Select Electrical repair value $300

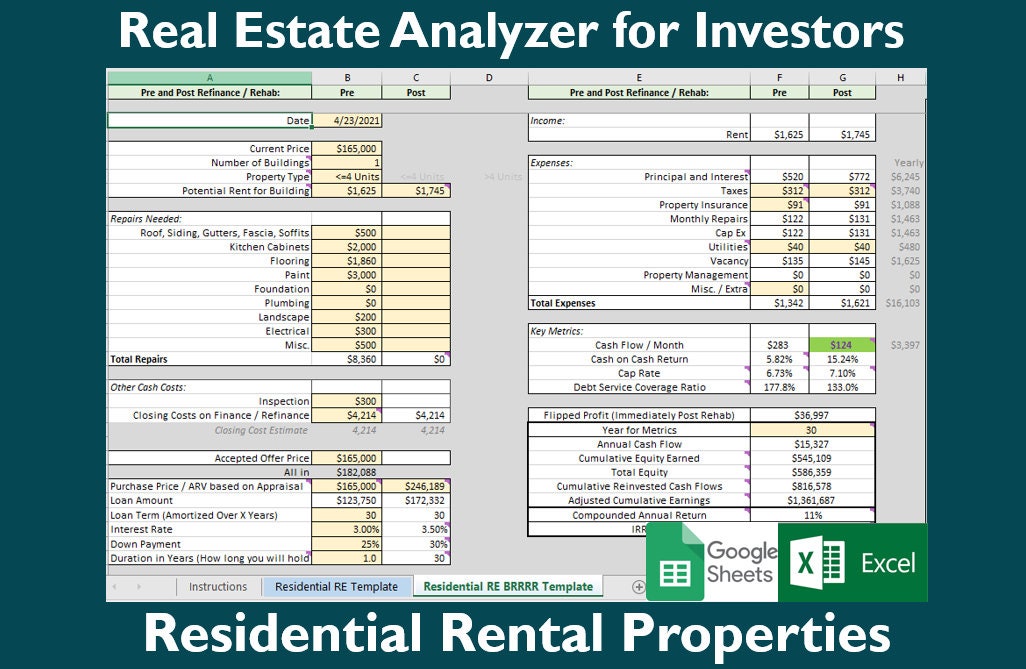pyautogui.click(x=347, y=331)
